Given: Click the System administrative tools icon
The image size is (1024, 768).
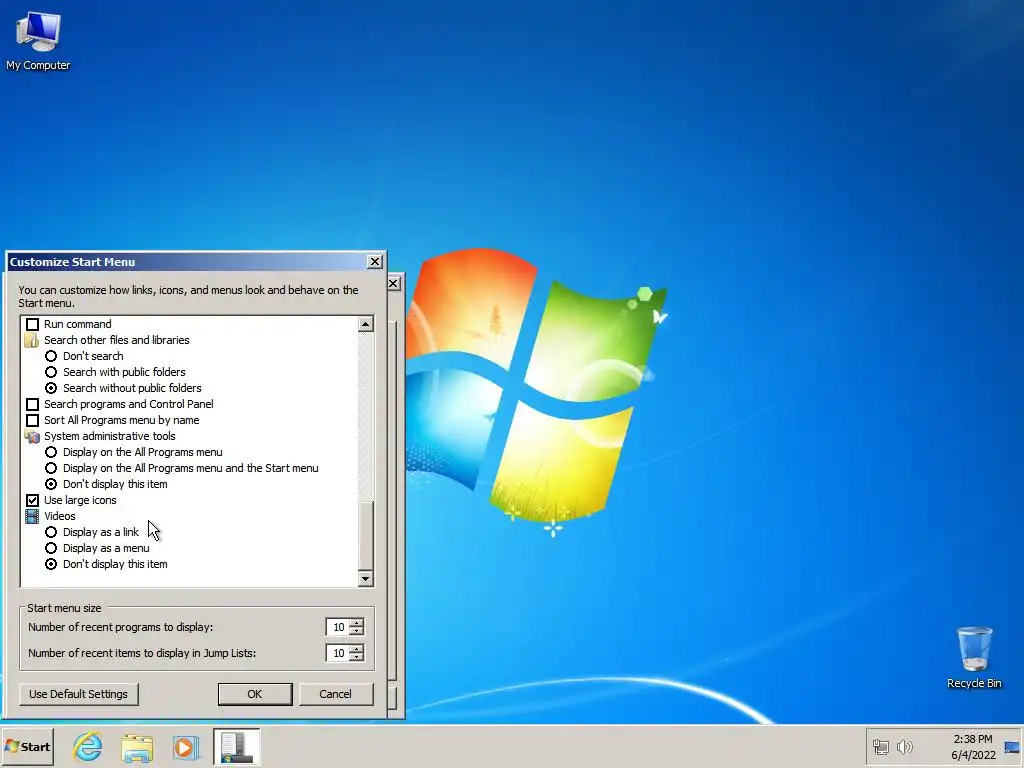Looking at the screenshot, I should click(x=31, y=436).
